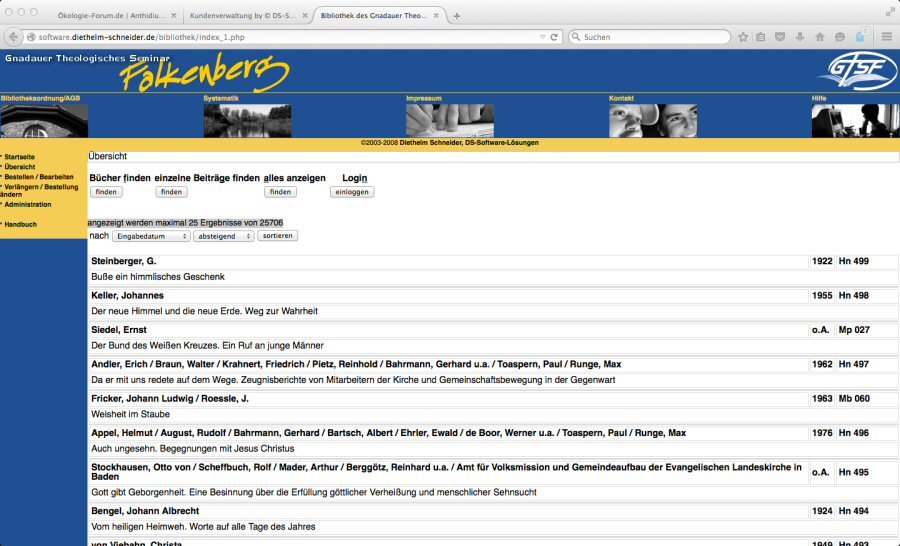Click signature Mb 060

(854, 398)
